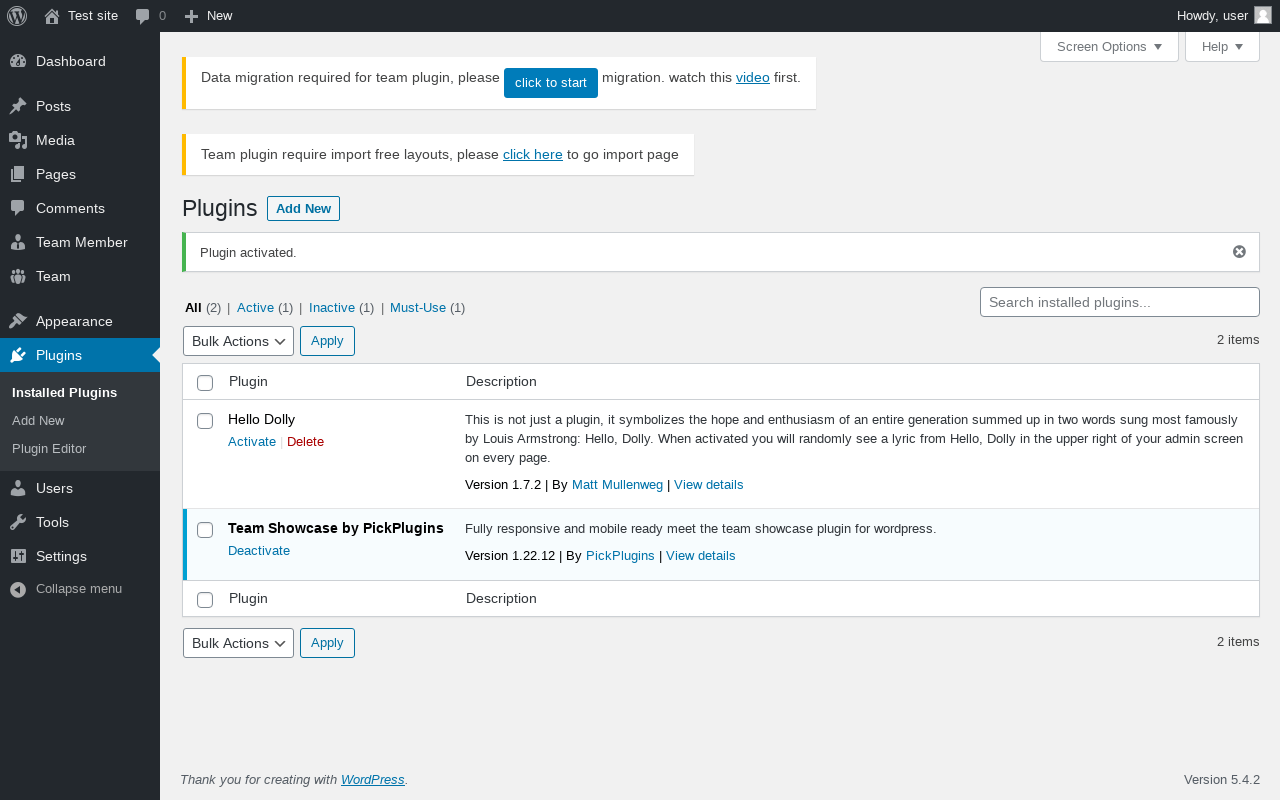Click the Description column header at the top
This screenshot has height=800, width=1280.
(501, 382)
